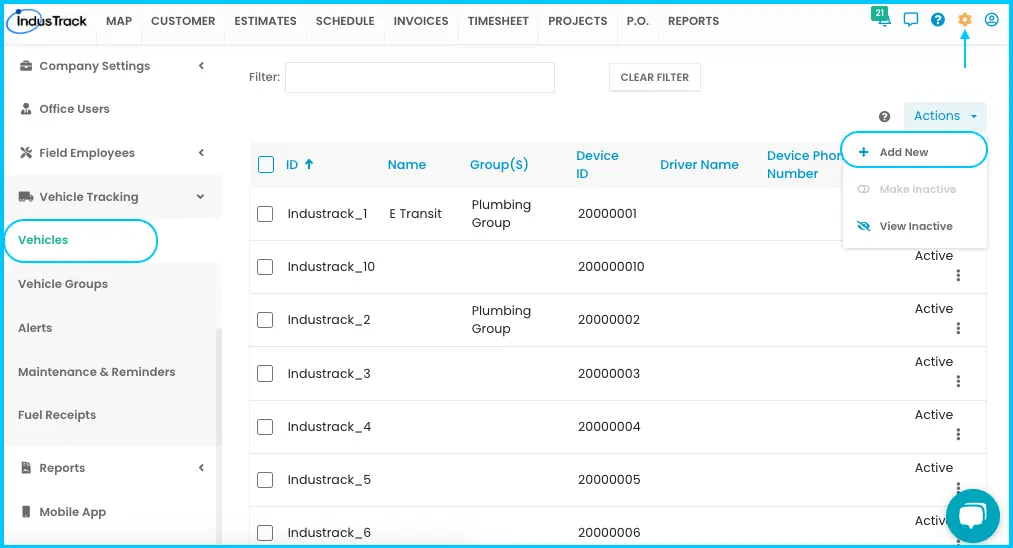
Task: Open the help question mark in top bar
Action: click(937, 20)
